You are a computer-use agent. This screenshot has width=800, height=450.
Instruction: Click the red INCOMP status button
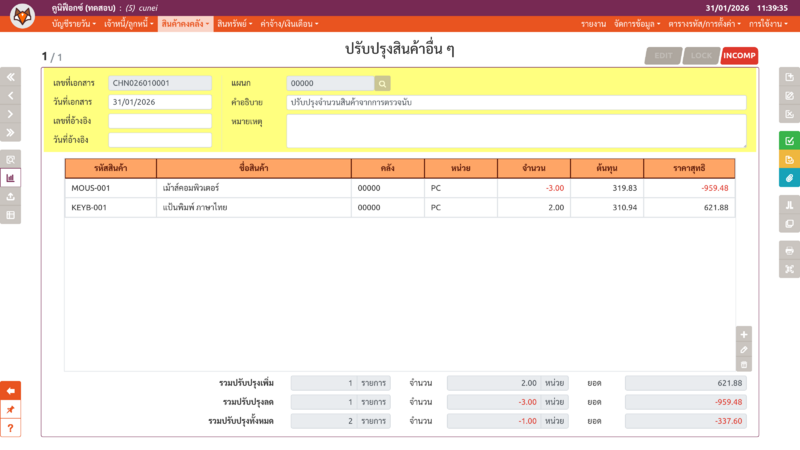pos(739,56)
